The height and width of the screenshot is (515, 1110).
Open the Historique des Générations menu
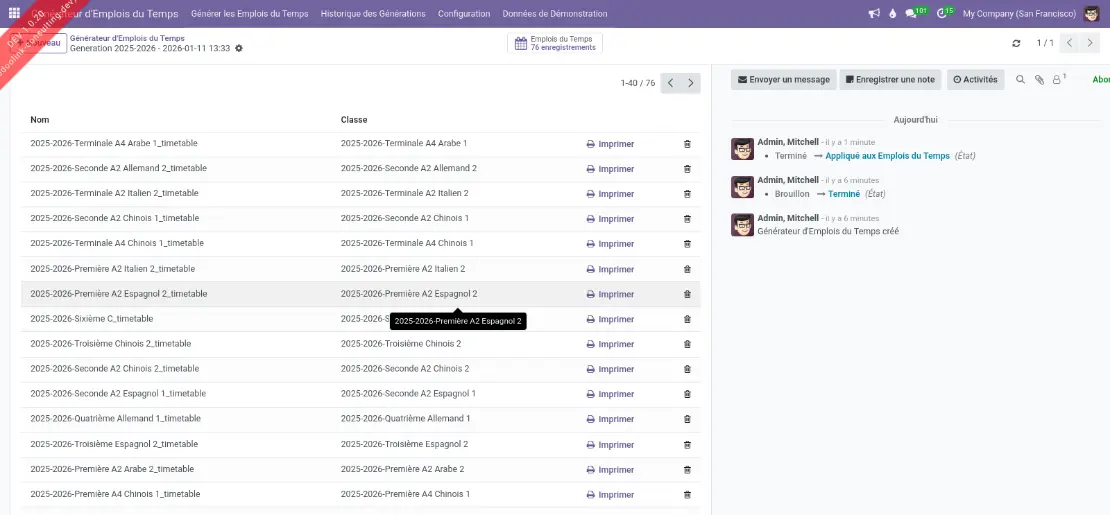pyautogui.click(x=373, y=14)
